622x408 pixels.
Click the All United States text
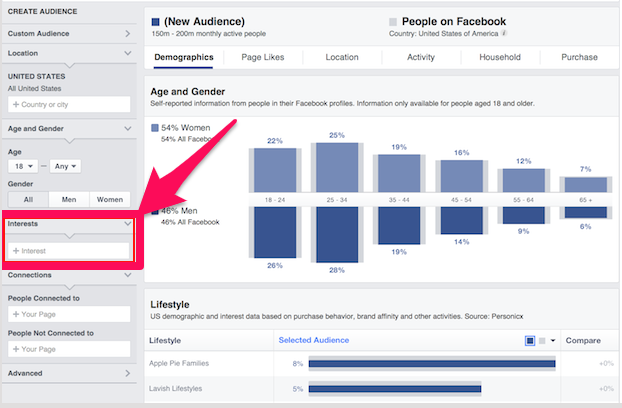[35, 88]
